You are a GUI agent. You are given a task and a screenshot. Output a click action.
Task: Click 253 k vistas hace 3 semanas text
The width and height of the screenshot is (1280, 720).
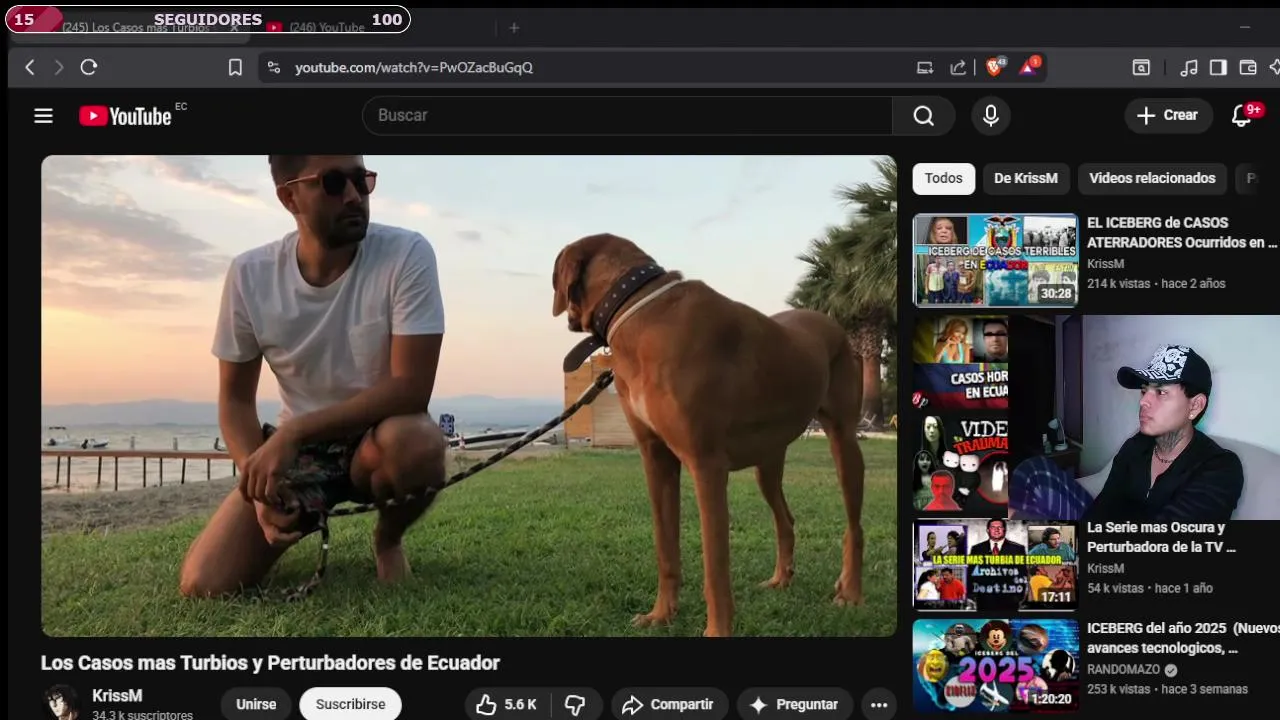1167,689
